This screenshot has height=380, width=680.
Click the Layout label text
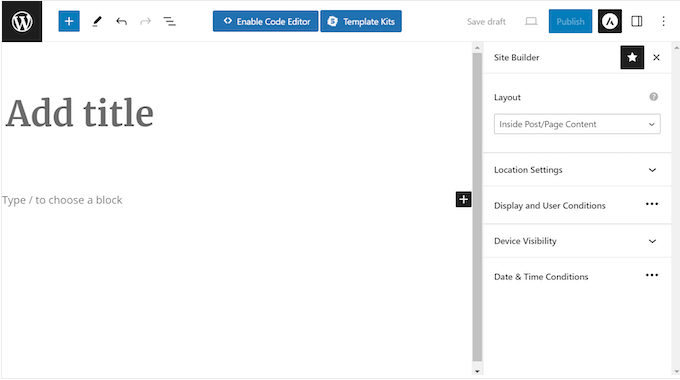point(507,97)
